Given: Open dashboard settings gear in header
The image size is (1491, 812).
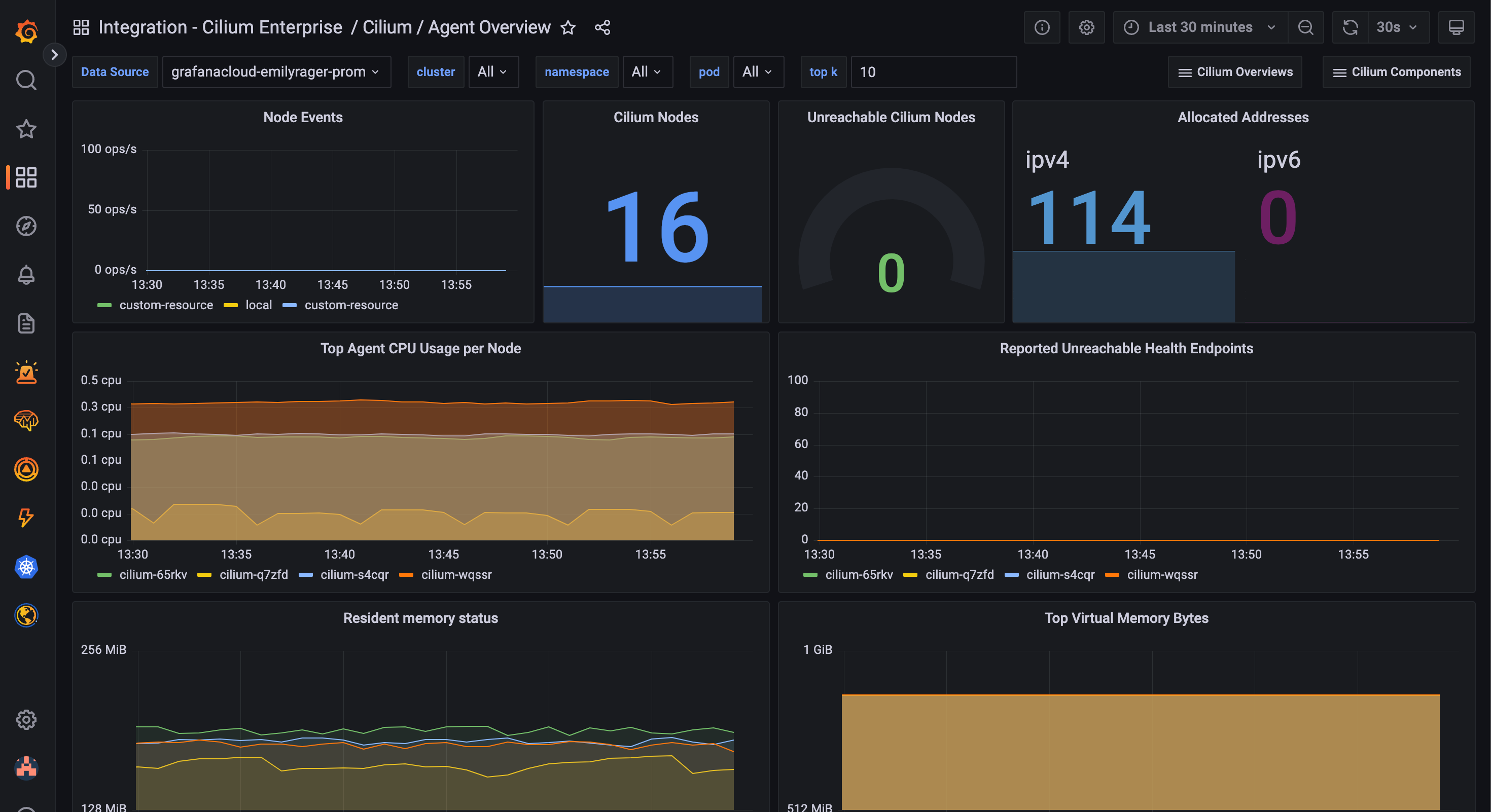Looking at the screenshot, I should tap(1086, 27).
